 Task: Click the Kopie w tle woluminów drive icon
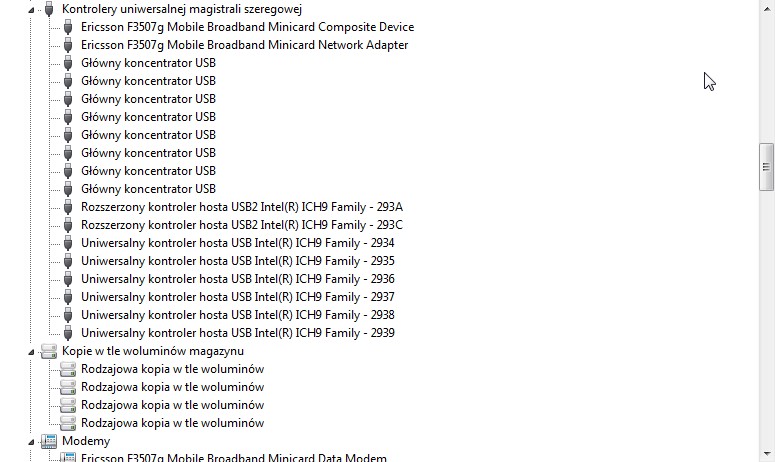coord(49,351)
